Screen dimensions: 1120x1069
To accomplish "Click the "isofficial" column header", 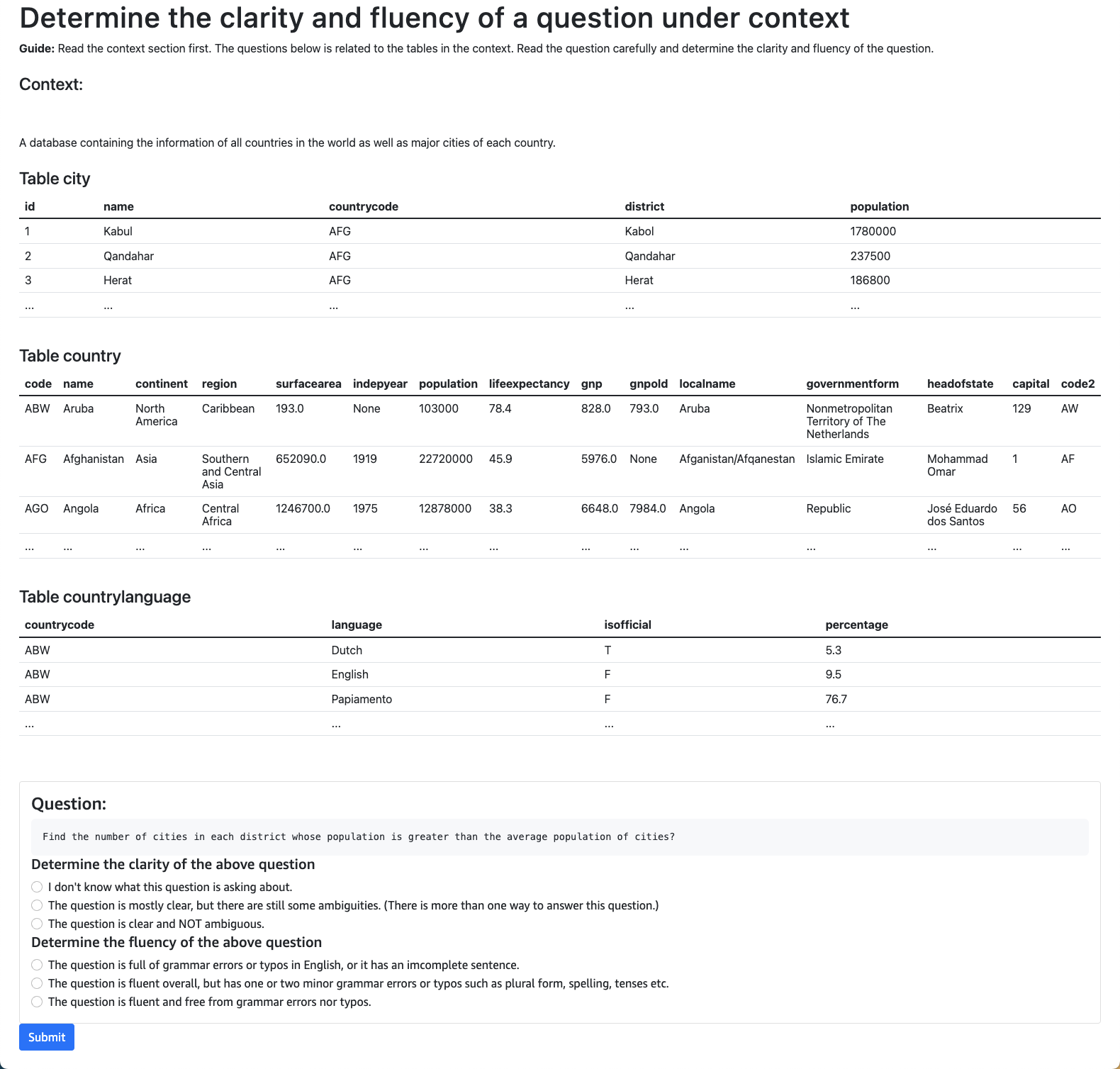I will (x=627, y=625).
